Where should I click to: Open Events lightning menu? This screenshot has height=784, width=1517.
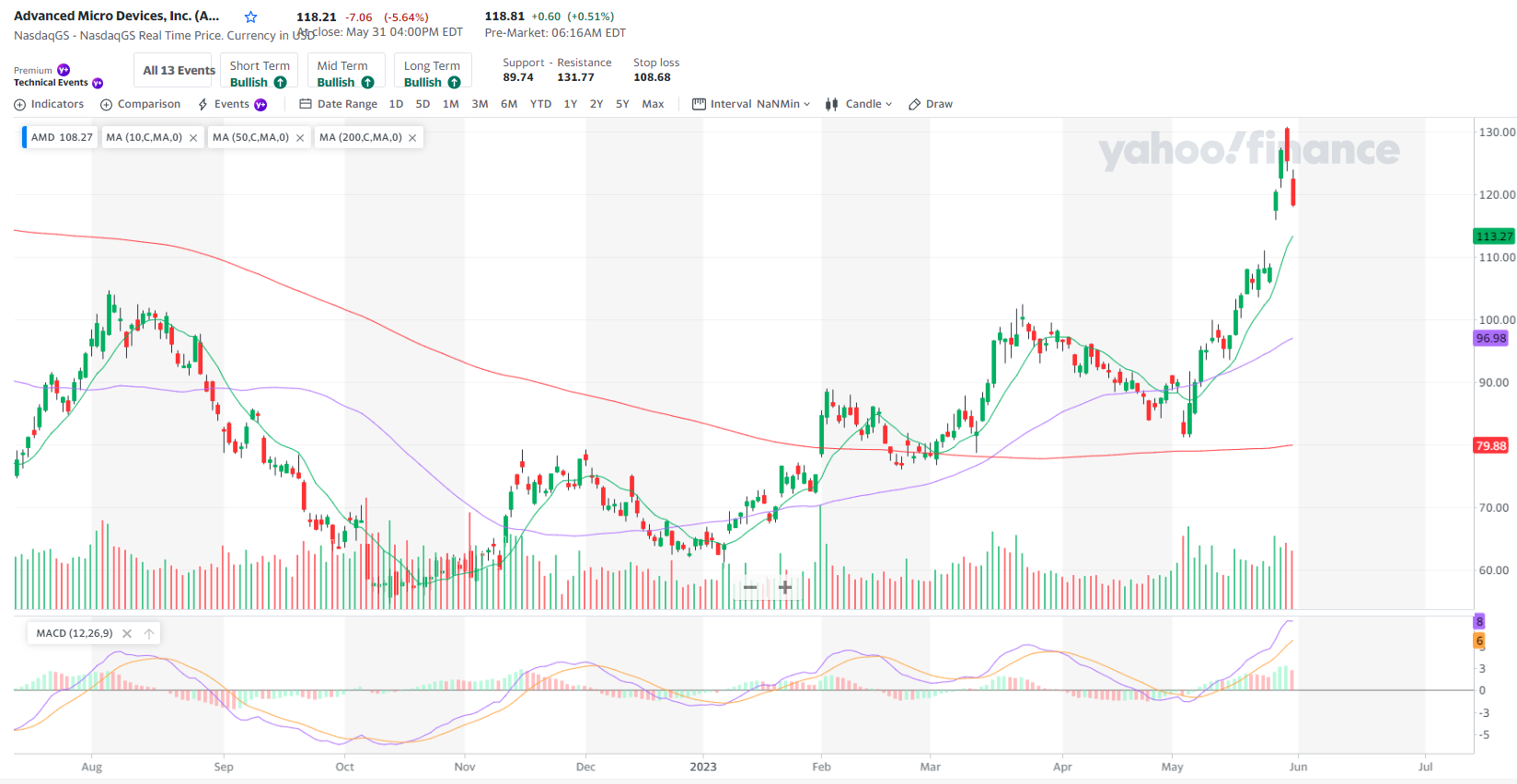[x=203, y=105]
